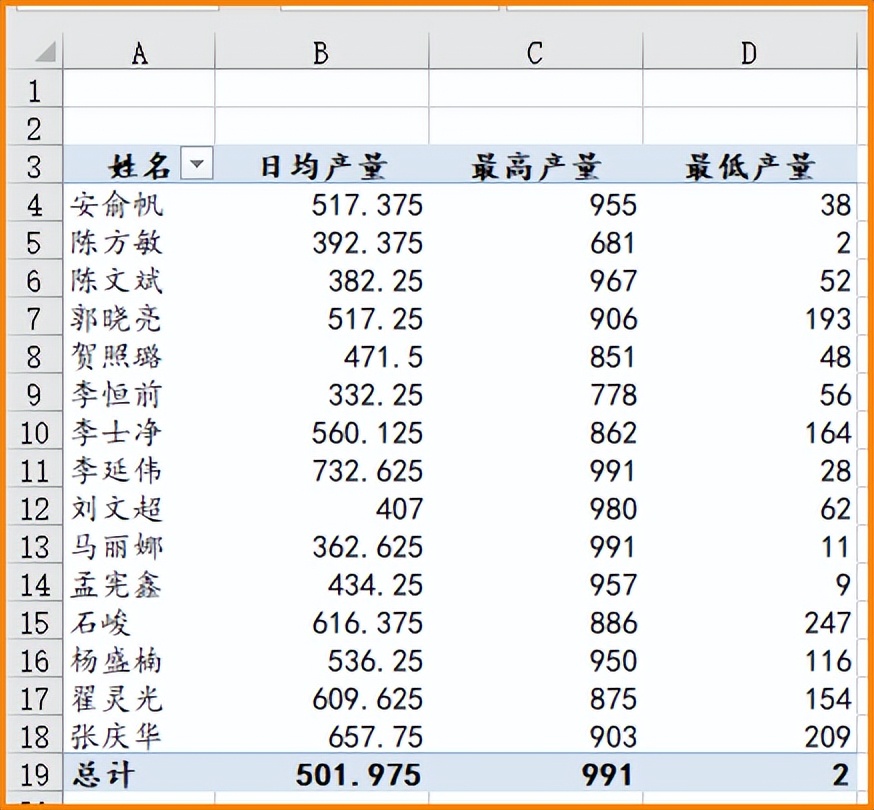
Task: Select row number 3
Action: point(33,165)
